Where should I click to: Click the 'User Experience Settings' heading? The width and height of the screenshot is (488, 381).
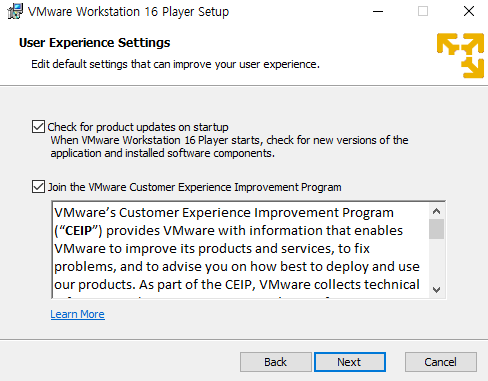[x=95, y=43]
